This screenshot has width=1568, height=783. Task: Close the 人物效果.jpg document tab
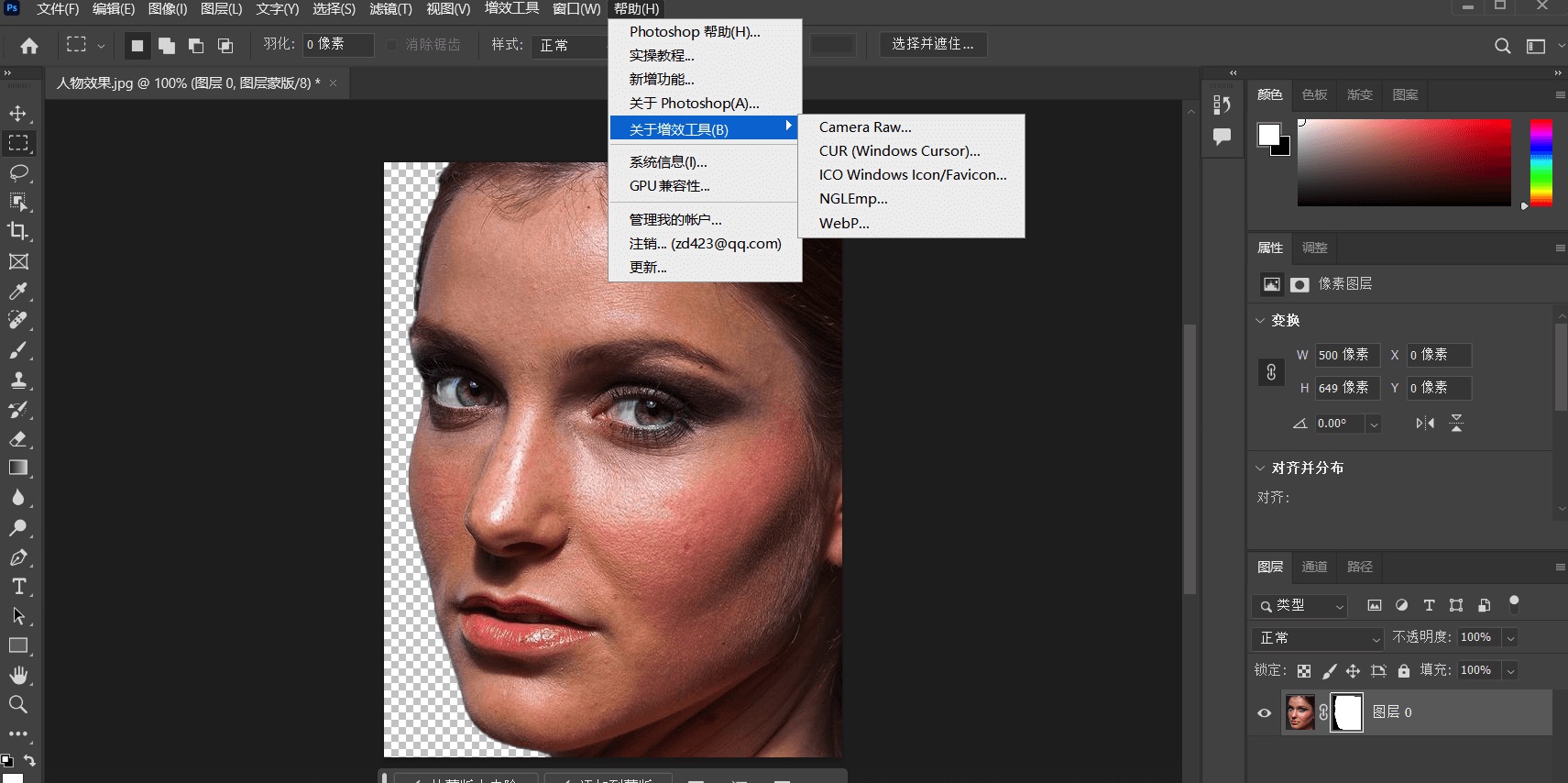(333, 83)
